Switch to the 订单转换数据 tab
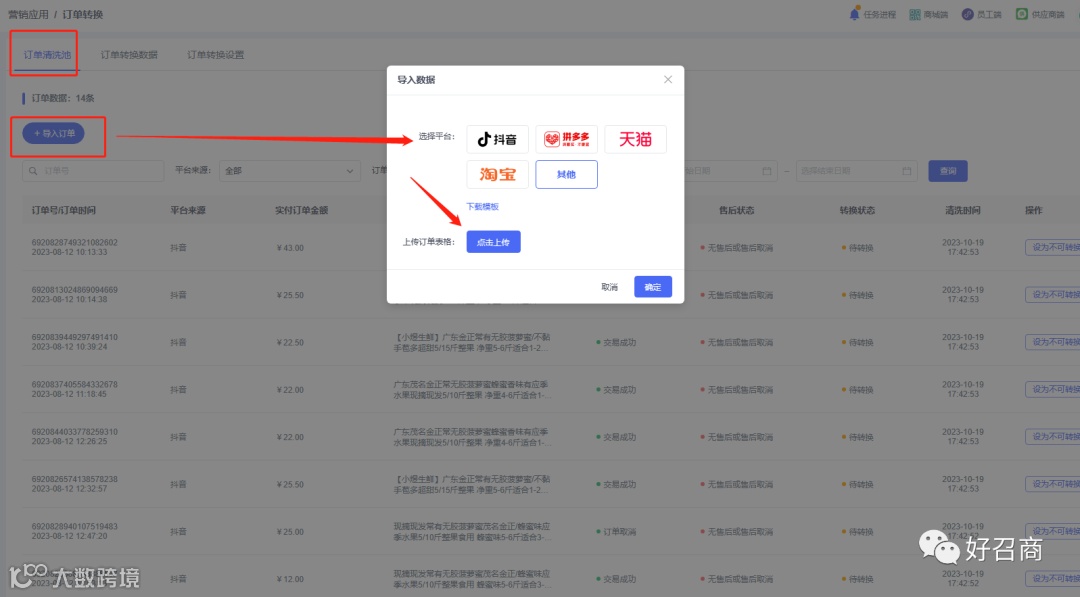The width and height of the screenshot is (1080, 597). click(x=129, y=54)
